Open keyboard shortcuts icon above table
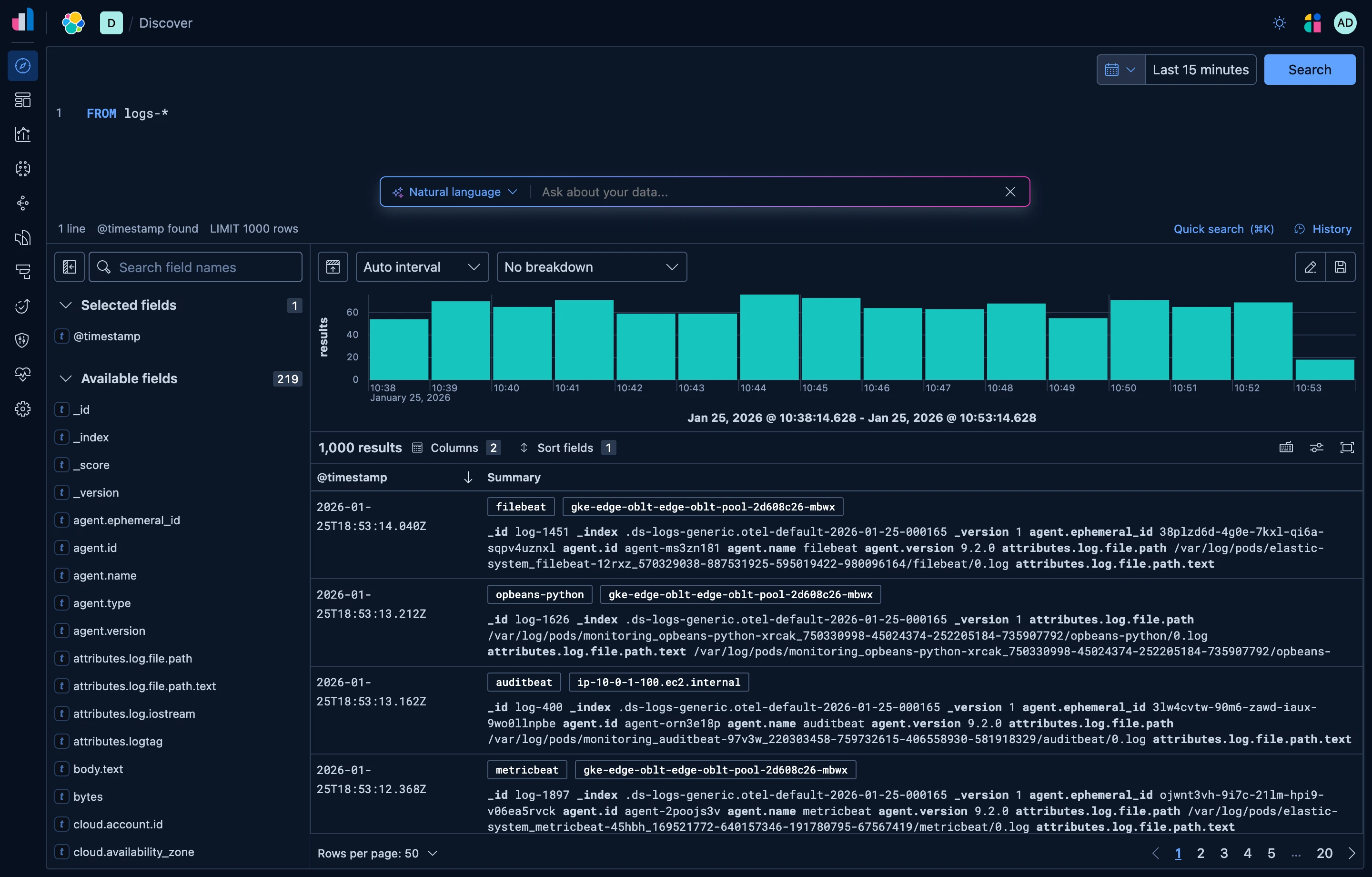This screenshot has height=877, width=1372. point(1286,448)
